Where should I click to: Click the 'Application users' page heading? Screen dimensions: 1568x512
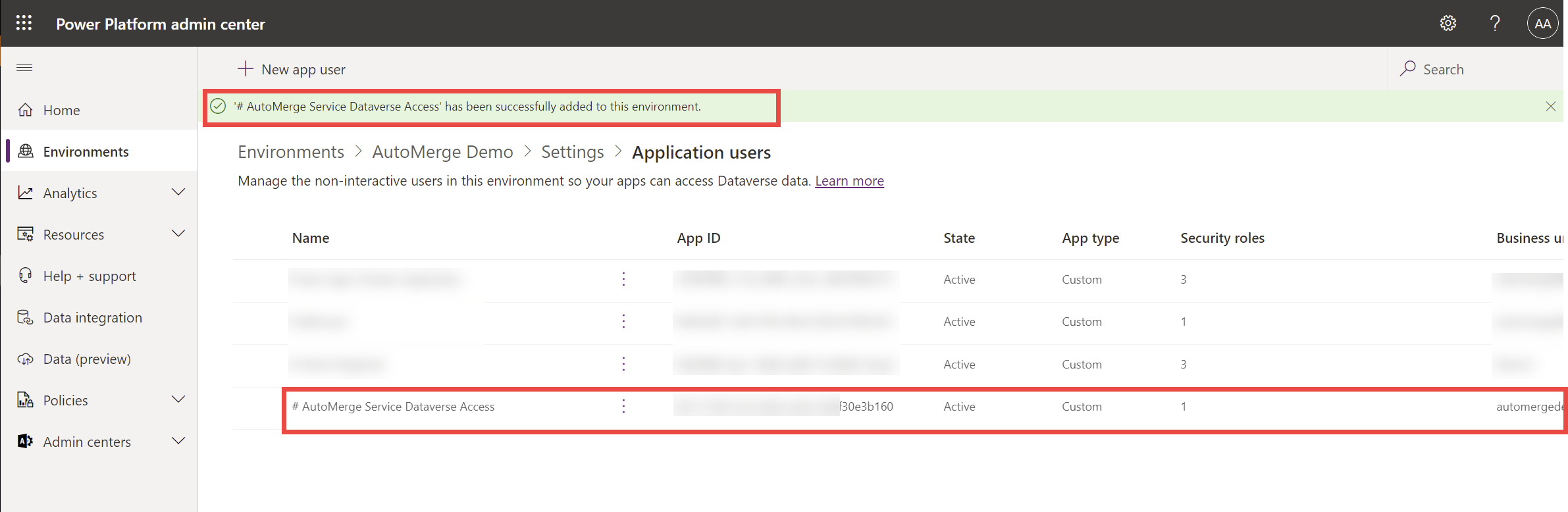pyautogui.click(x=701, y=153)
